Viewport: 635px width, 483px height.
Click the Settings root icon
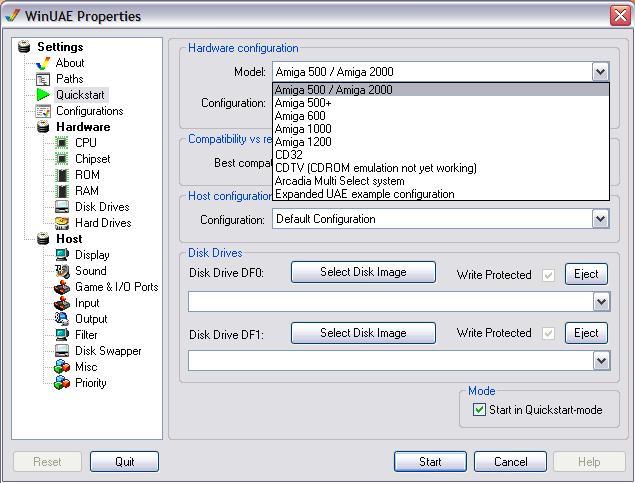click(24, 47)
